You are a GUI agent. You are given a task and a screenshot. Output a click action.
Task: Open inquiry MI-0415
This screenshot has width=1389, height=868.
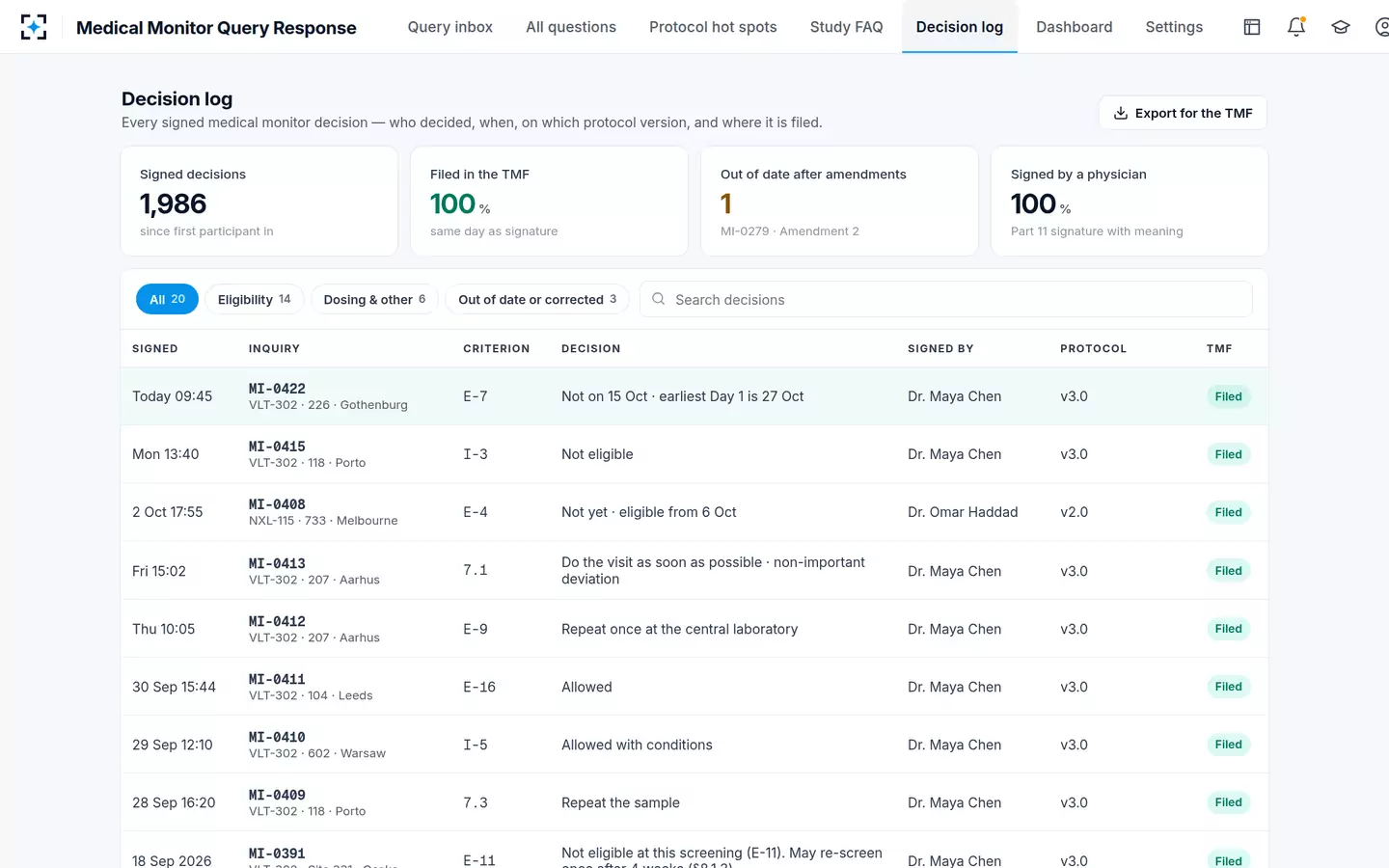pyautogui.click(x=277, y=447)
